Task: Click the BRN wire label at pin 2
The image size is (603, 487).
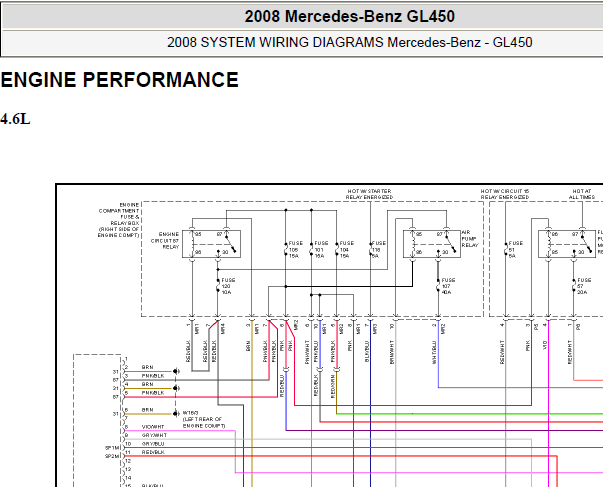Action: pyautogui.click(x=147, y=367)
